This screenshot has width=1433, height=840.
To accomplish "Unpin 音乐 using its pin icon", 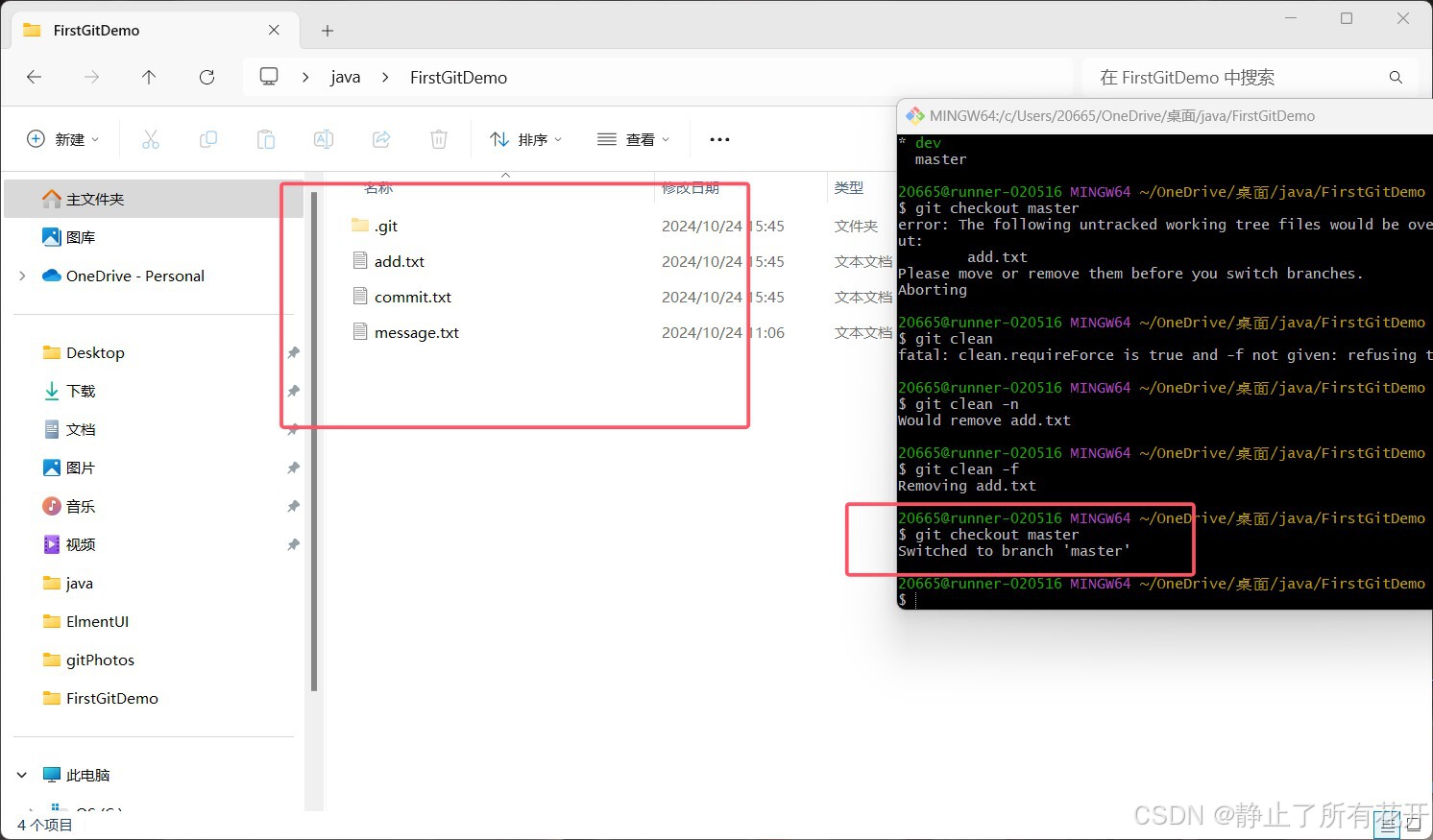I will click(293, 506).
